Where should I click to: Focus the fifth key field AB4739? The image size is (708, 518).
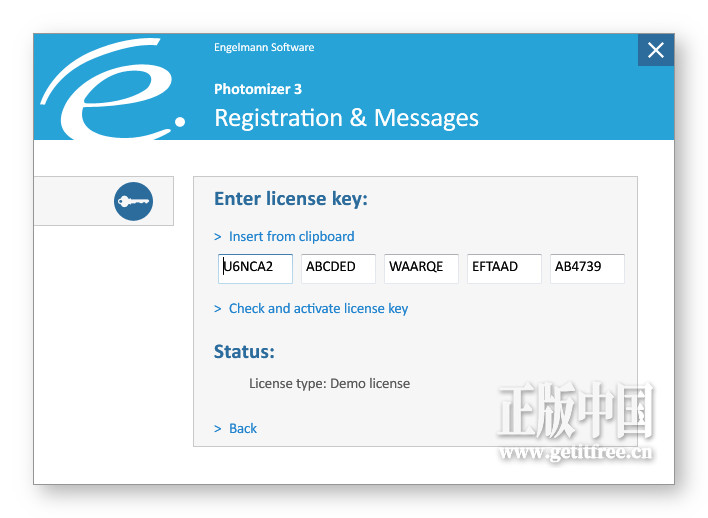587,269
